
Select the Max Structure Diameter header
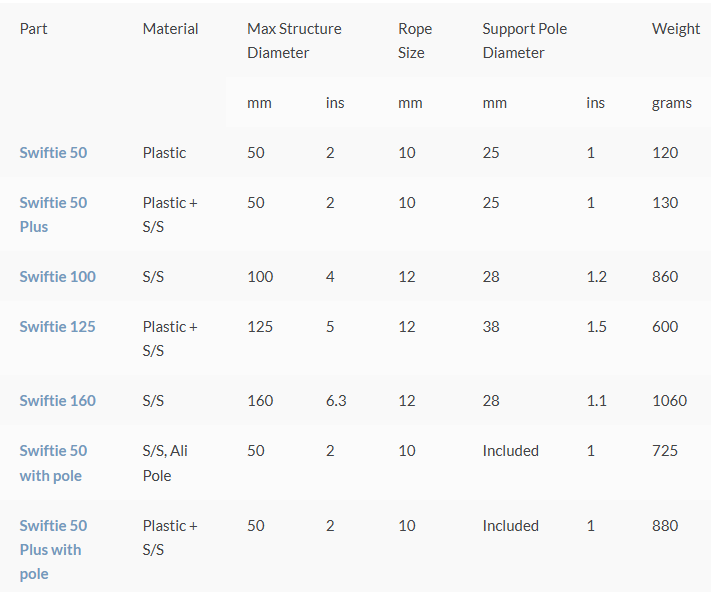pos(294,40)
